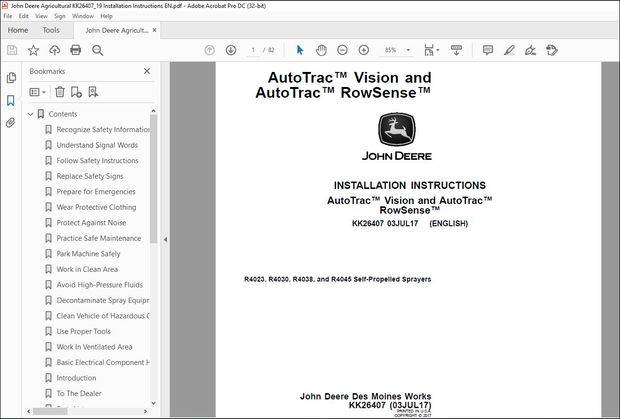Click the bookmarks vertical scrollbar thumb
This screenshot has width=620, height=419.
click(153, 178)
